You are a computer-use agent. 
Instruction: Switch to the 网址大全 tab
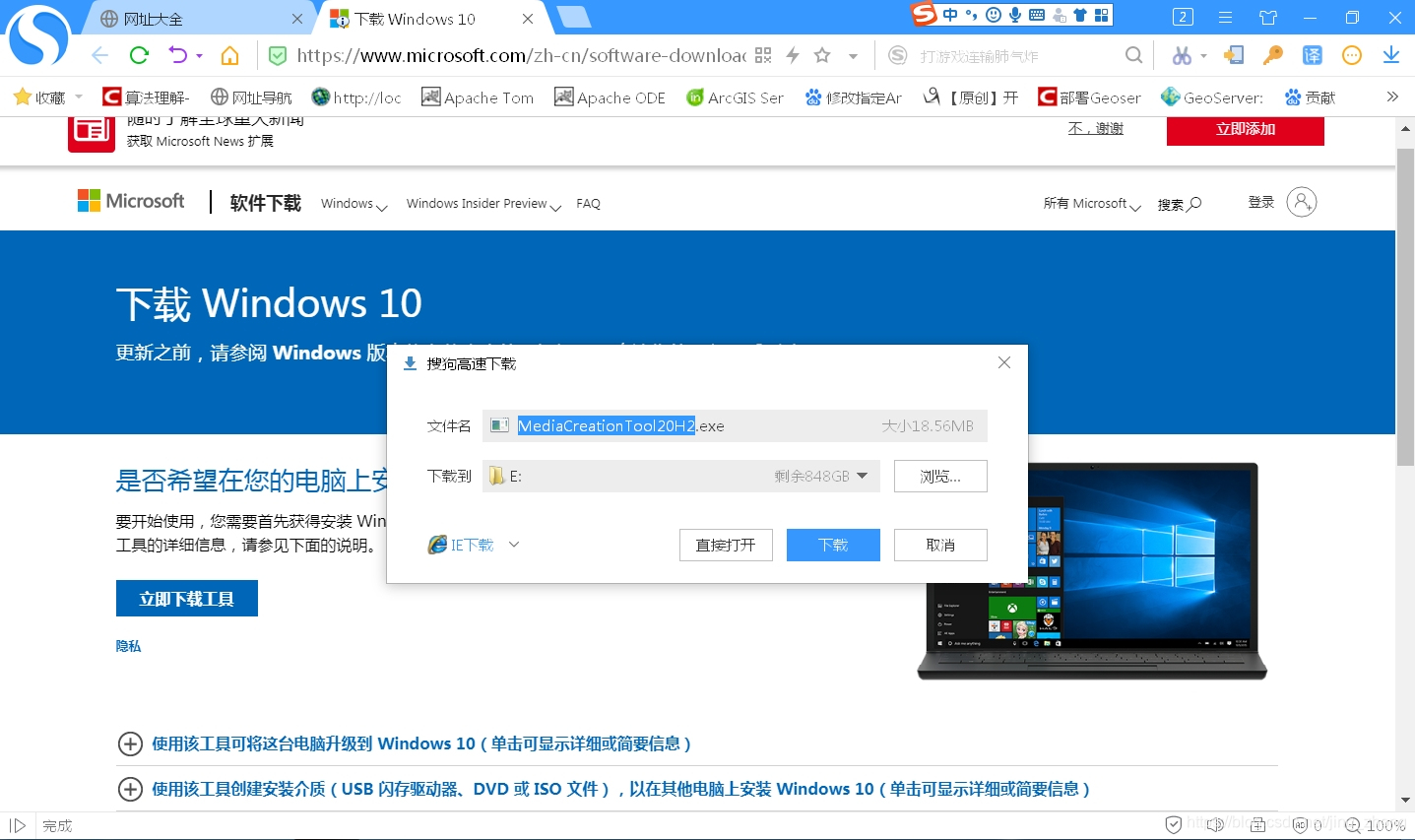coord(202,19)
